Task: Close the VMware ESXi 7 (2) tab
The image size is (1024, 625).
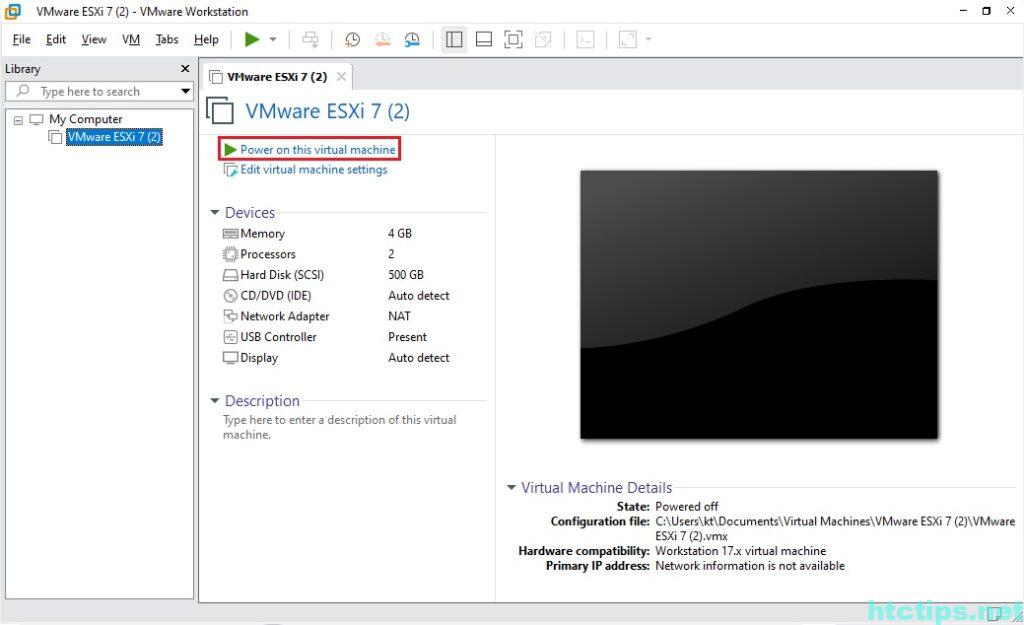Action: coord(341,77)
